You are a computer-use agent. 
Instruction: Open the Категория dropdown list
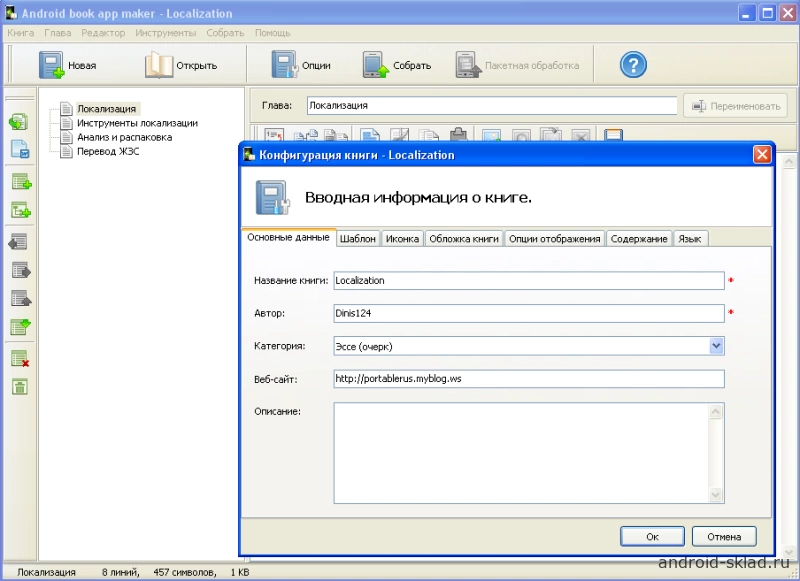[716, 345]
